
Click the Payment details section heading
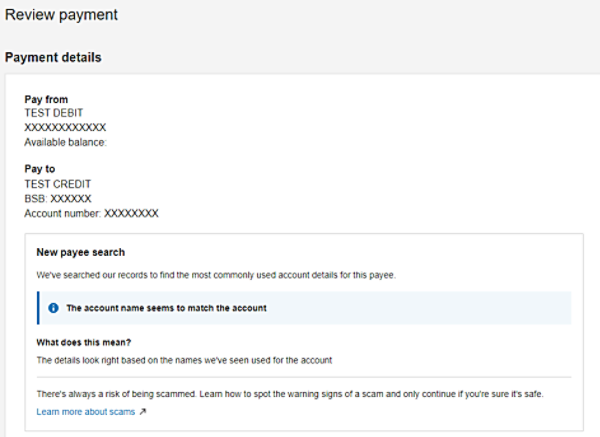click(x=53, y=57)
